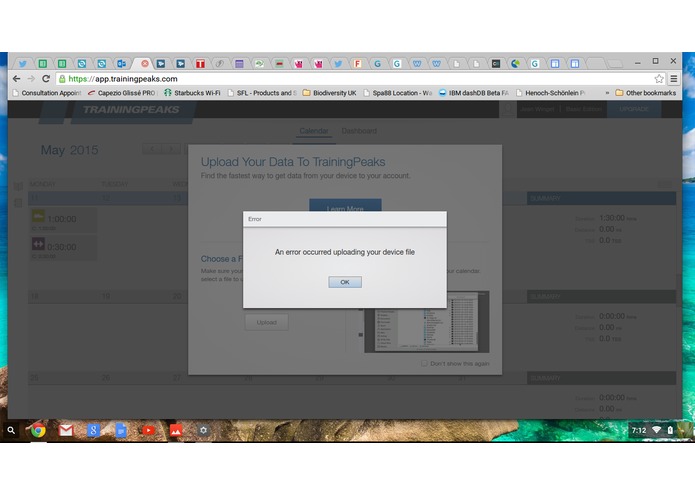Screen dimensions: 695x494
Task: Click the Error dialog title bar
Action: [x=345, y=219]
